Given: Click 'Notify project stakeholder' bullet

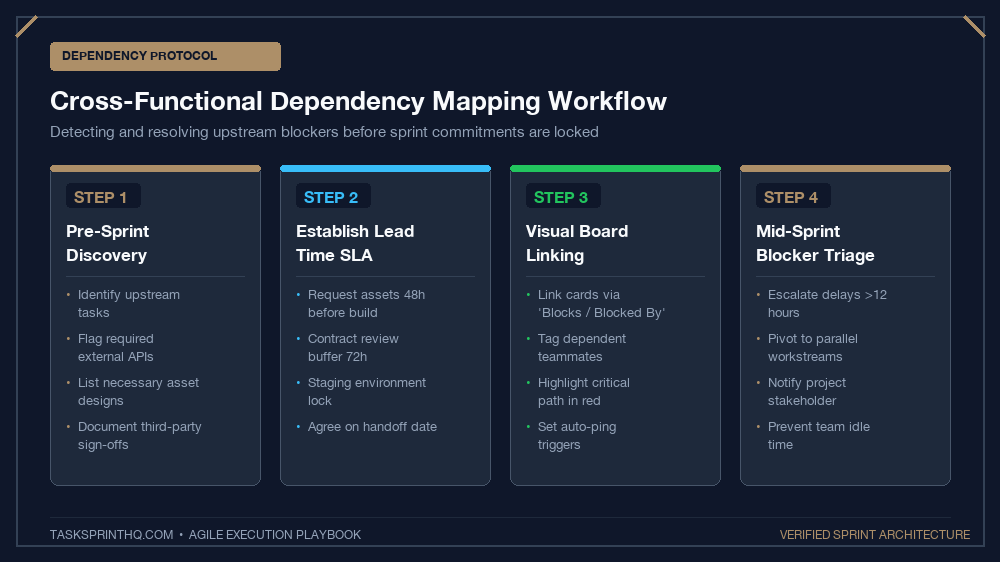Looking at the screenshot, I should coord(807,392).
